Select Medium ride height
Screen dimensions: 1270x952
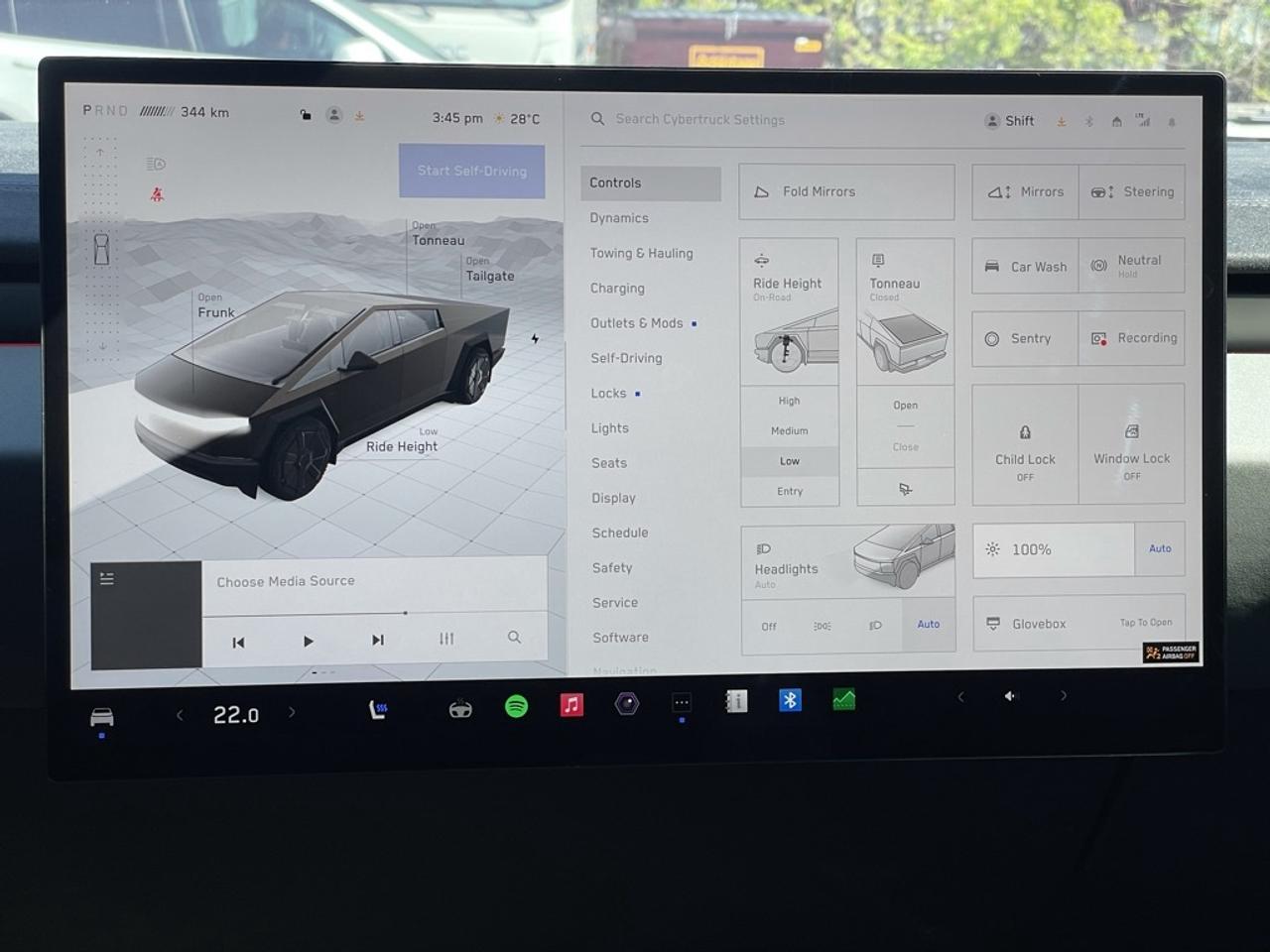(789, 430)
